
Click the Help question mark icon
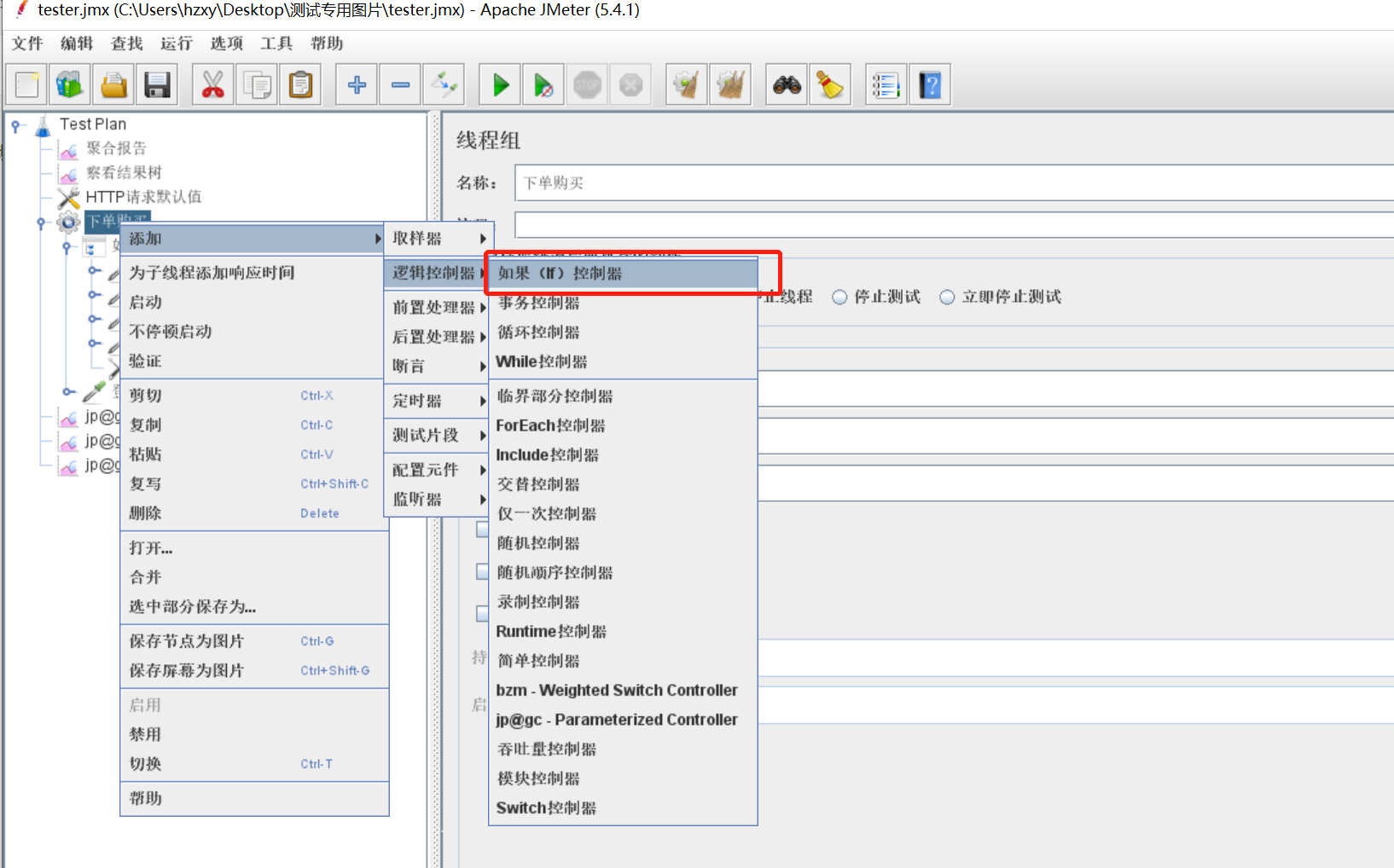pyautogui.click(x=930, y=84)
